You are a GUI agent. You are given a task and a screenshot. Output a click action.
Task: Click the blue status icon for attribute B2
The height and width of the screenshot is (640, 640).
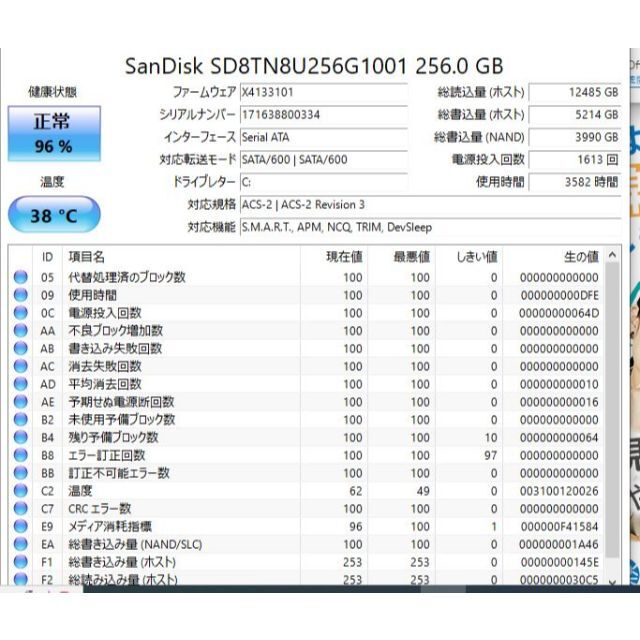tap(20, 420)
